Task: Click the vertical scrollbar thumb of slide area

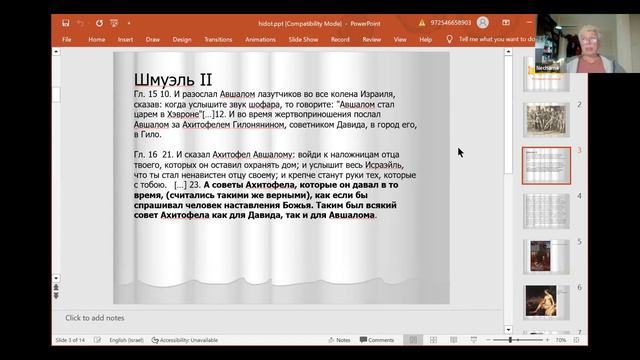Action: tap(508, 114)
